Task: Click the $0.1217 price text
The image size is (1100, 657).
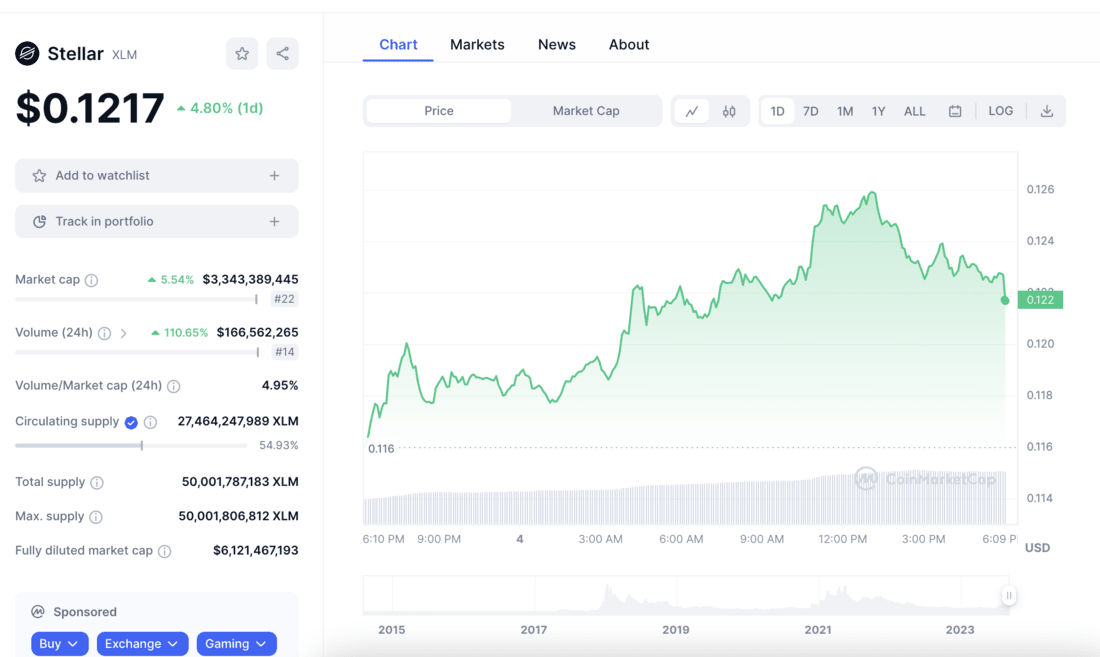Action: pos(90,108)
